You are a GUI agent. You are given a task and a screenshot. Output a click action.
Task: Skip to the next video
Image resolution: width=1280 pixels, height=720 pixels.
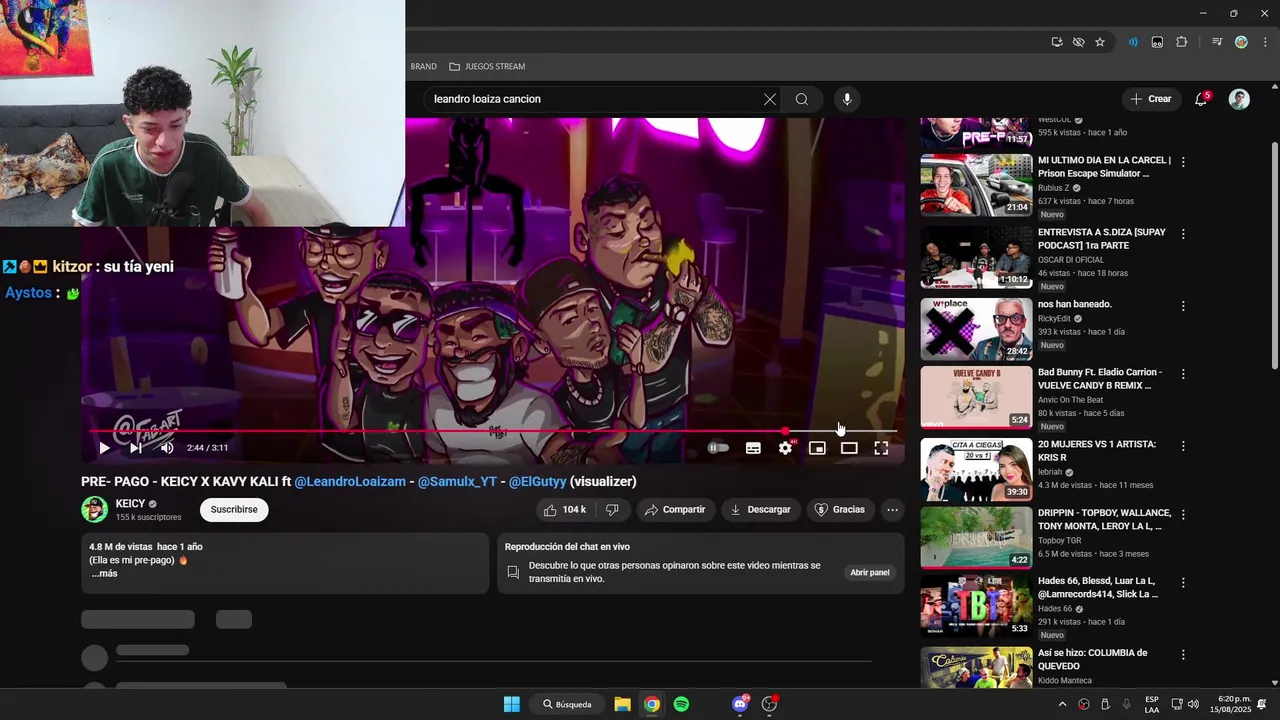(136, 448)
